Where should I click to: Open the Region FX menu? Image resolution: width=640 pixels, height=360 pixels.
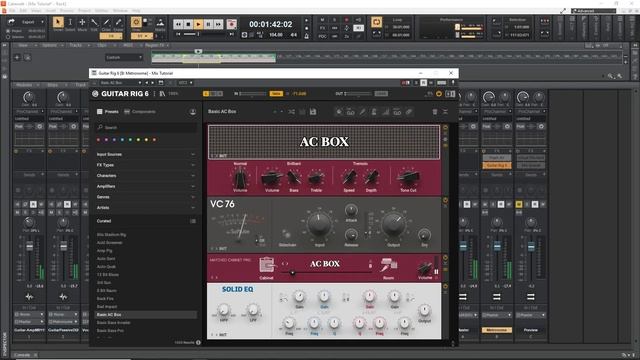tap(154, 45)
